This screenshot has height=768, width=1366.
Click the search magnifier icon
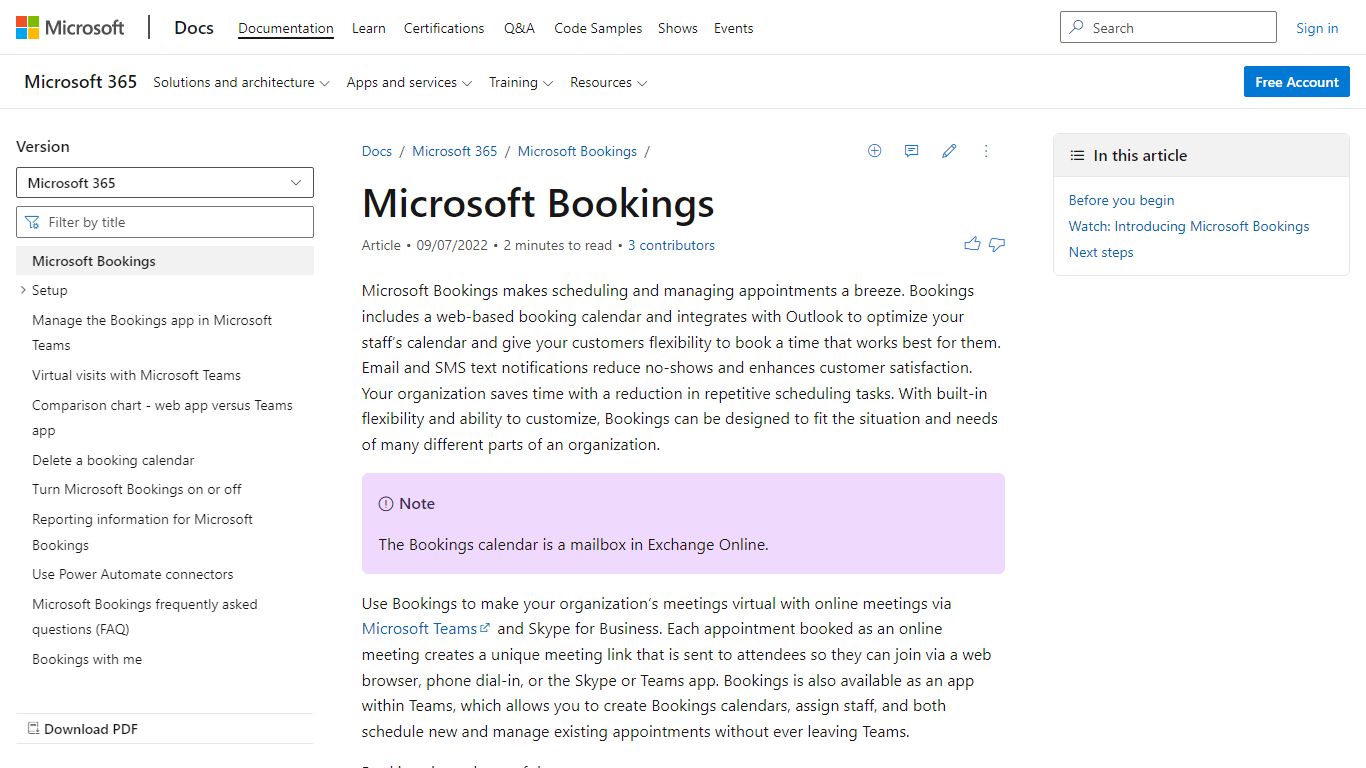1077,28
